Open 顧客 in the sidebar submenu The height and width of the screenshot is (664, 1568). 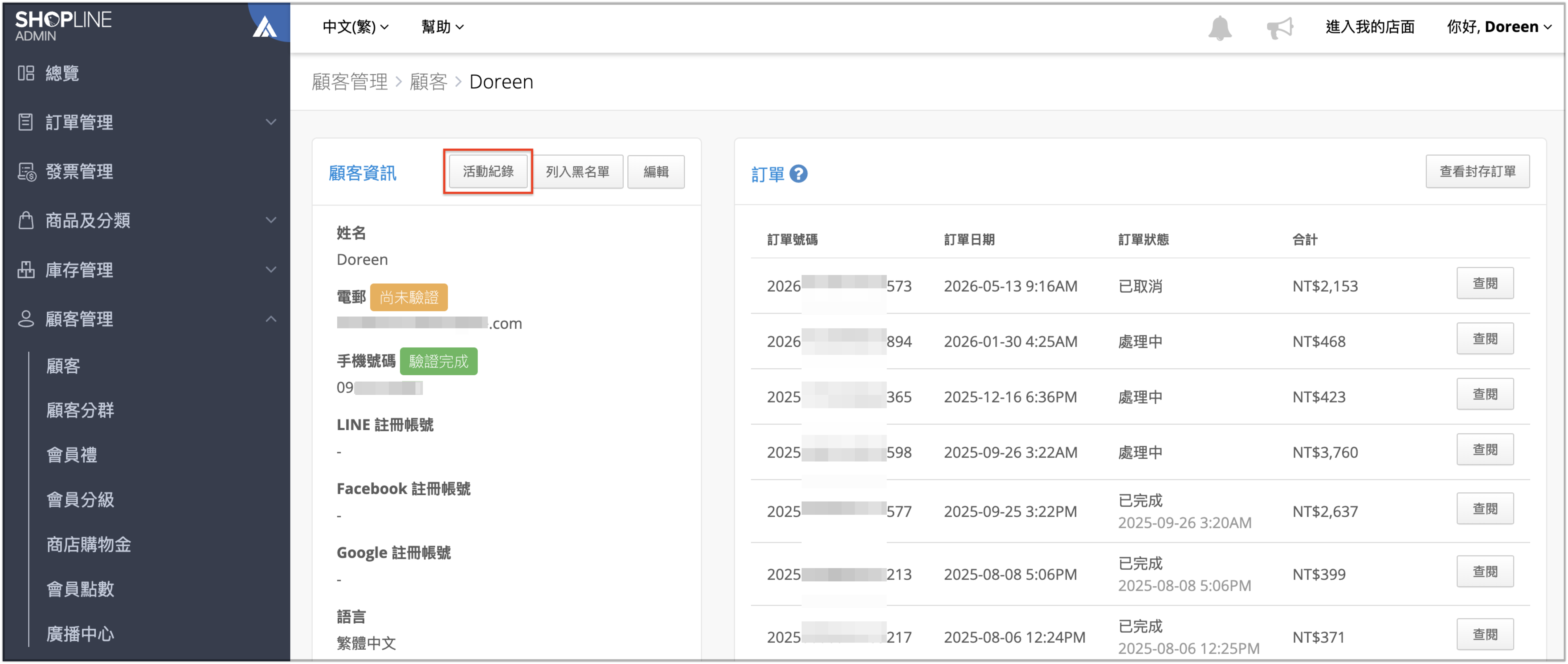pyautogui.click(x=63, y=366)
